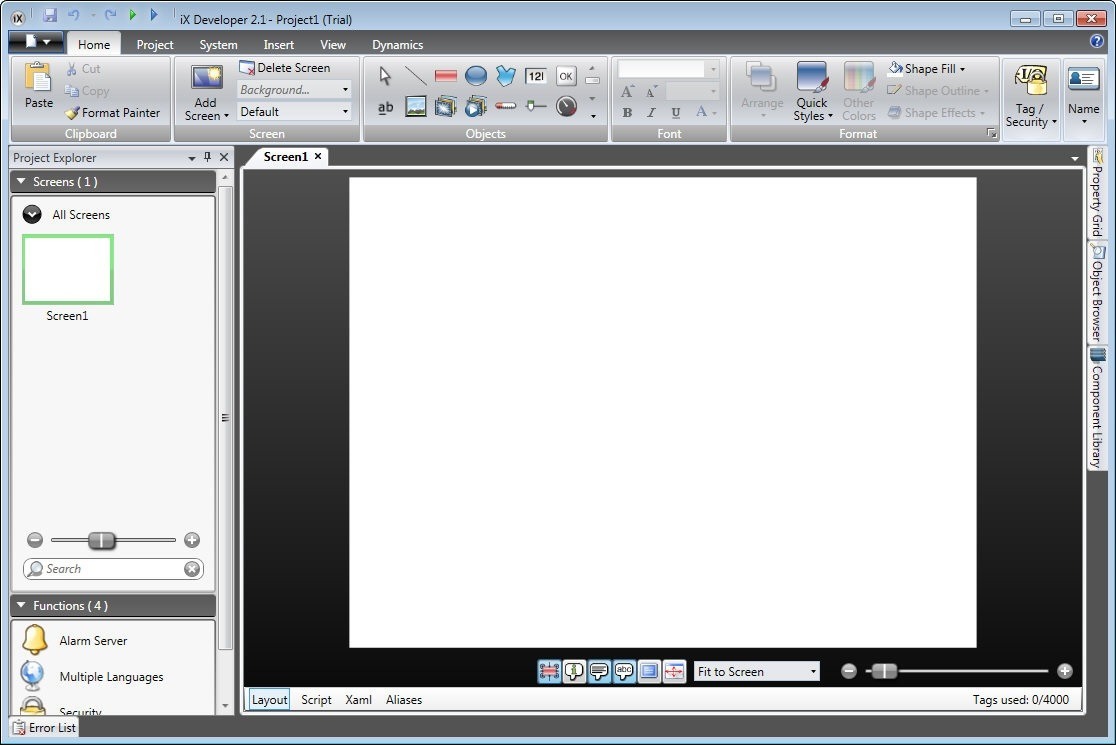Insert the OK Button object
1116x745 pixels.
pos(566,75)
